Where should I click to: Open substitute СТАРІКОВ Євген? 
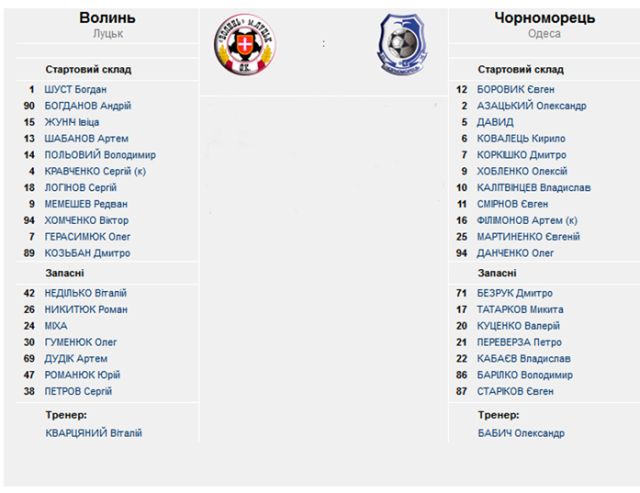point(516,391)
